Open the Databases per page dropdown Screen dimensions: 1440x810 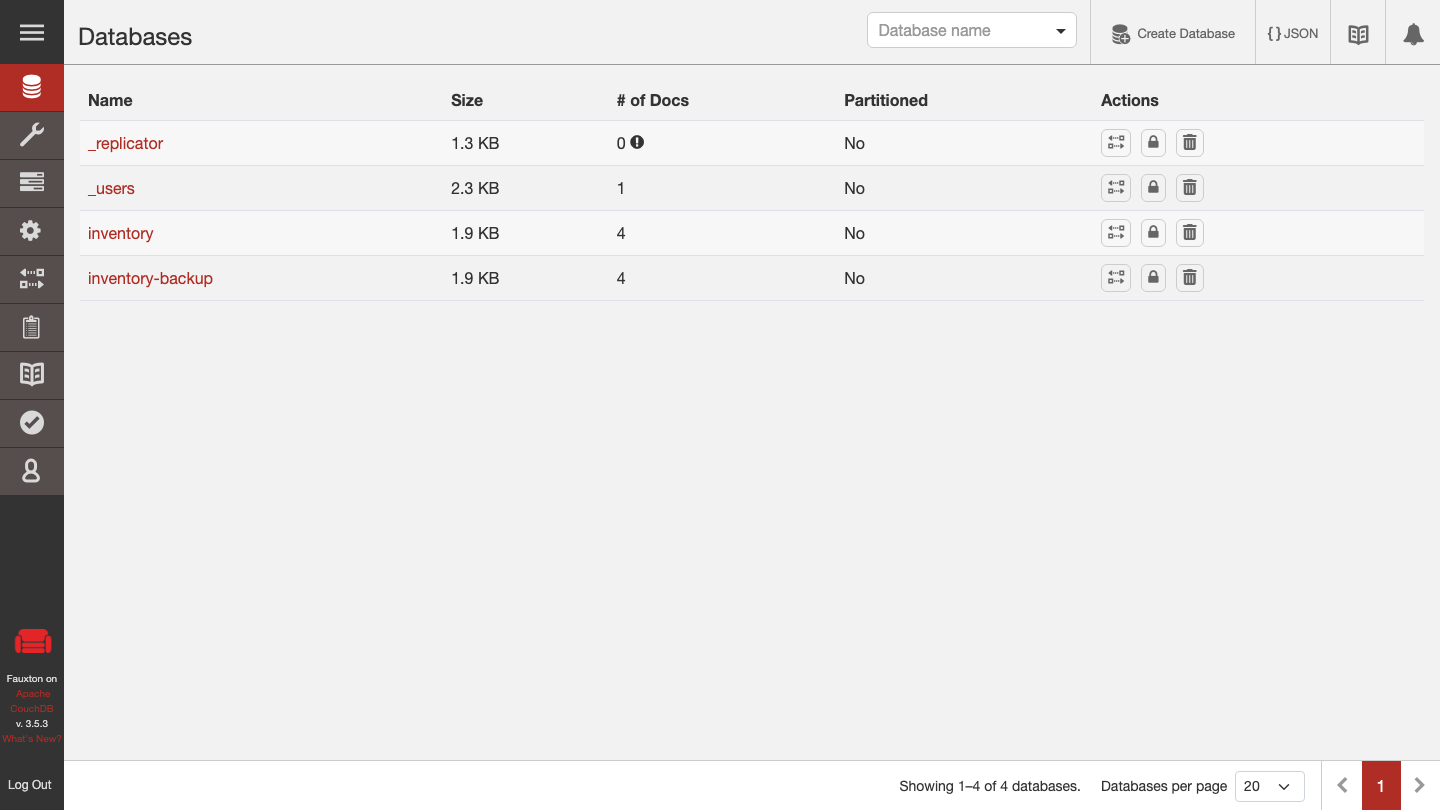click(x=1270, y=786)
